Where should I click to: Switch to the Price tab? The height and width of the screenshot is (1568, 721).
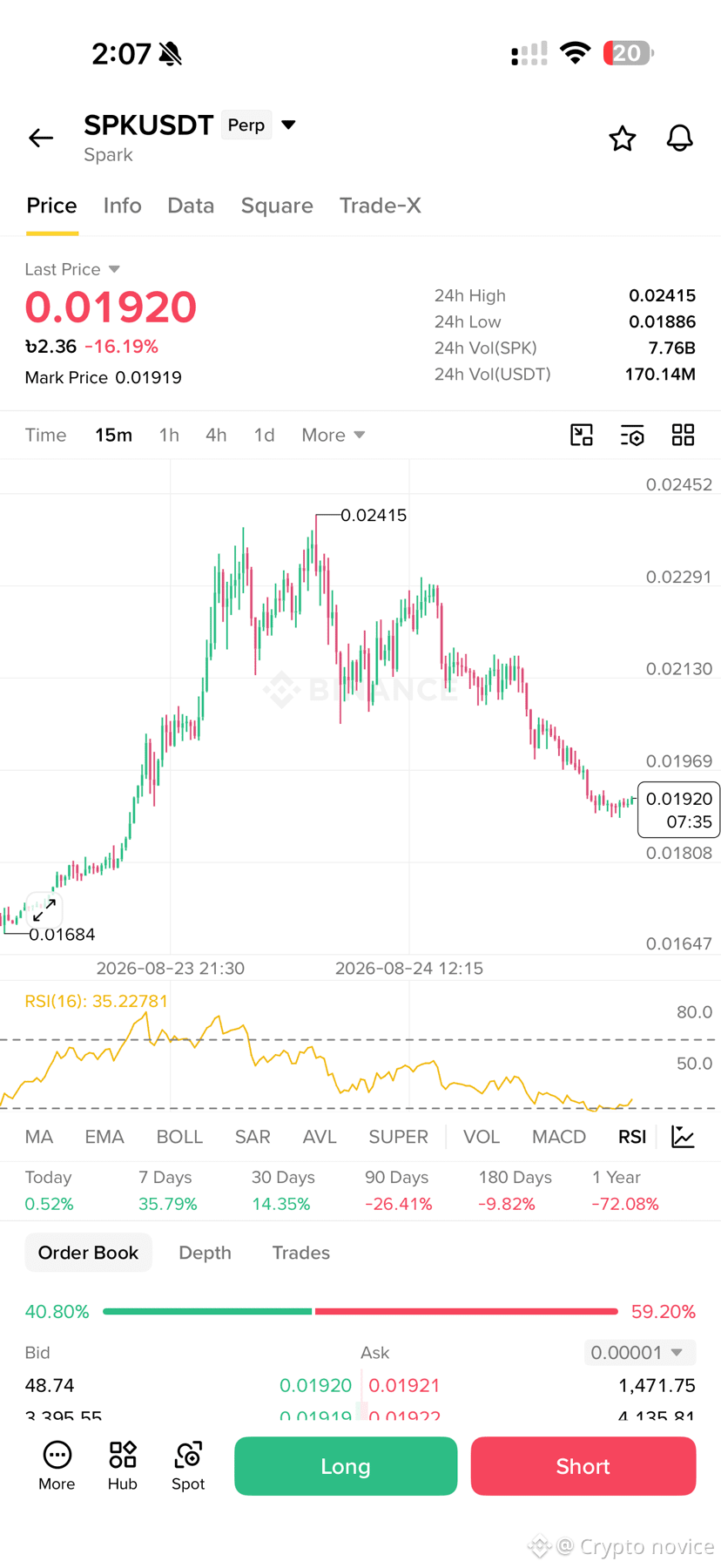coord(51,206)
